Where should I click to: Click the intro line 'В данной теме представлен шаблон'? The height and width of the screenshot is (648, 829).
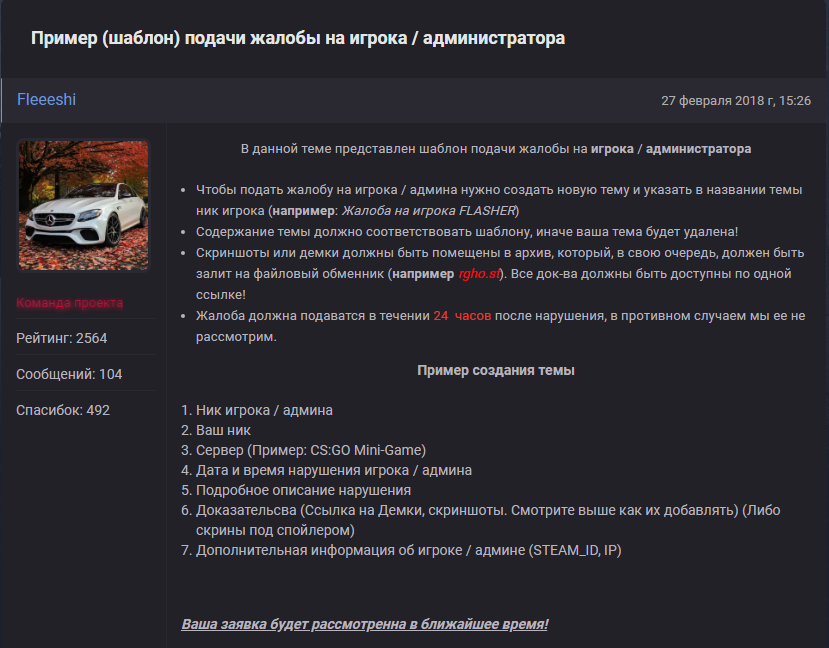496,149
